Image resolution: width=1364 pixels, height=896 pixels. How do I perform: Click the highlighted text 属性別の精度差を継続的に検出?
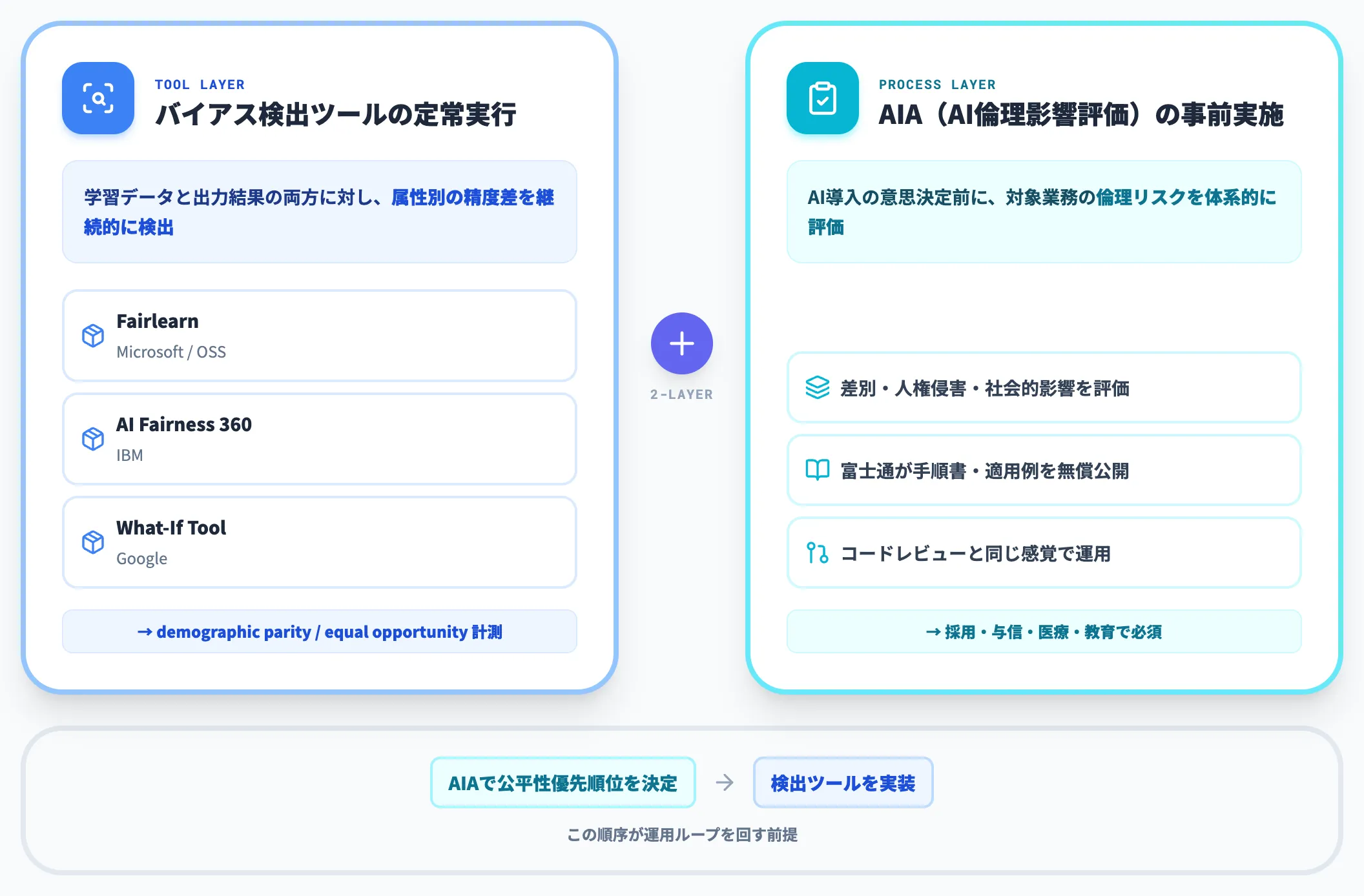point(319,212)
